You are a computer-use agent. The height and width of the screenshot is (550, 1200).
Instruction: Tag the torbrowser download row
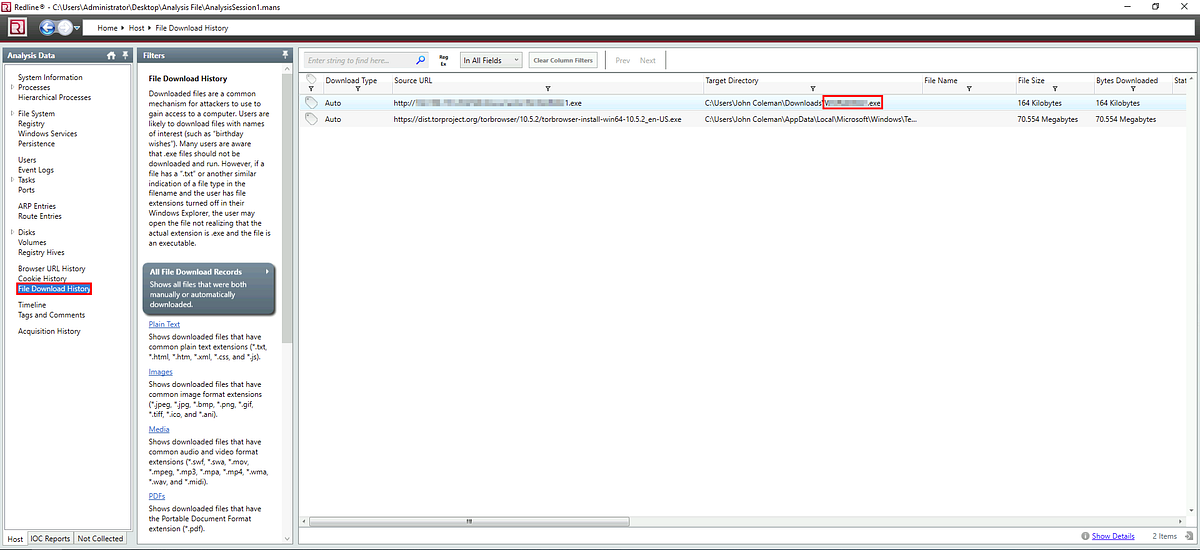(x=311, y=119)
